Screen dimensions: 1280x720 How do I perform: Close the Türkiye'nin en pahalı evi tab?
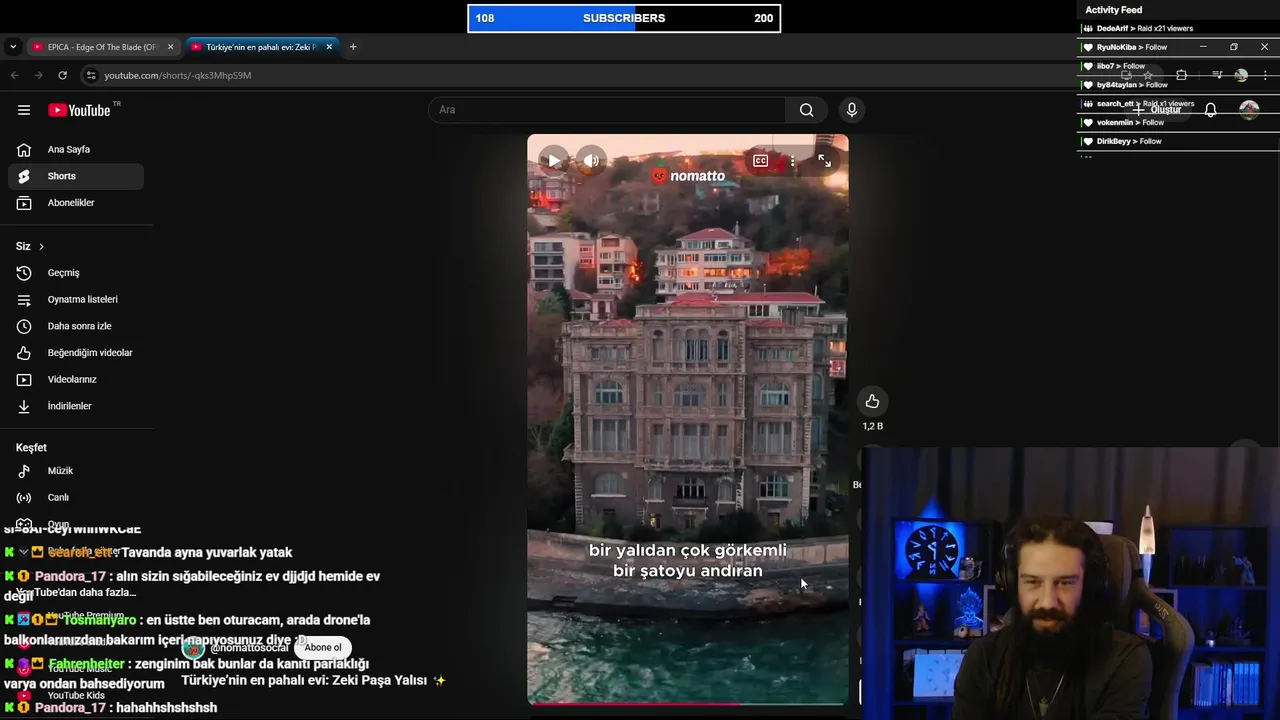pos(329,47)
